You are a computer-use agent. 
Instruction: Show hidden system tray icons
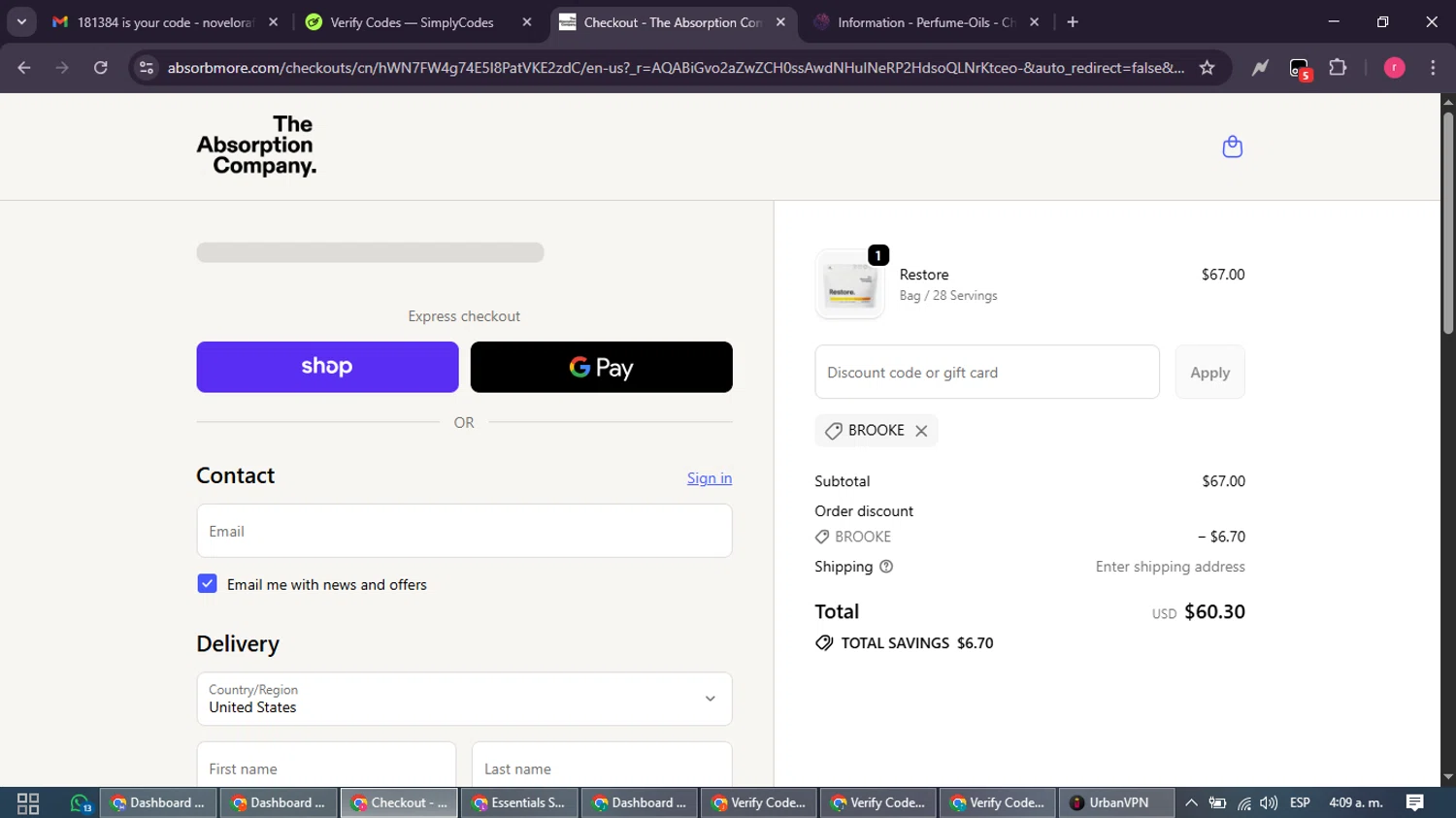coord(1191,802)
